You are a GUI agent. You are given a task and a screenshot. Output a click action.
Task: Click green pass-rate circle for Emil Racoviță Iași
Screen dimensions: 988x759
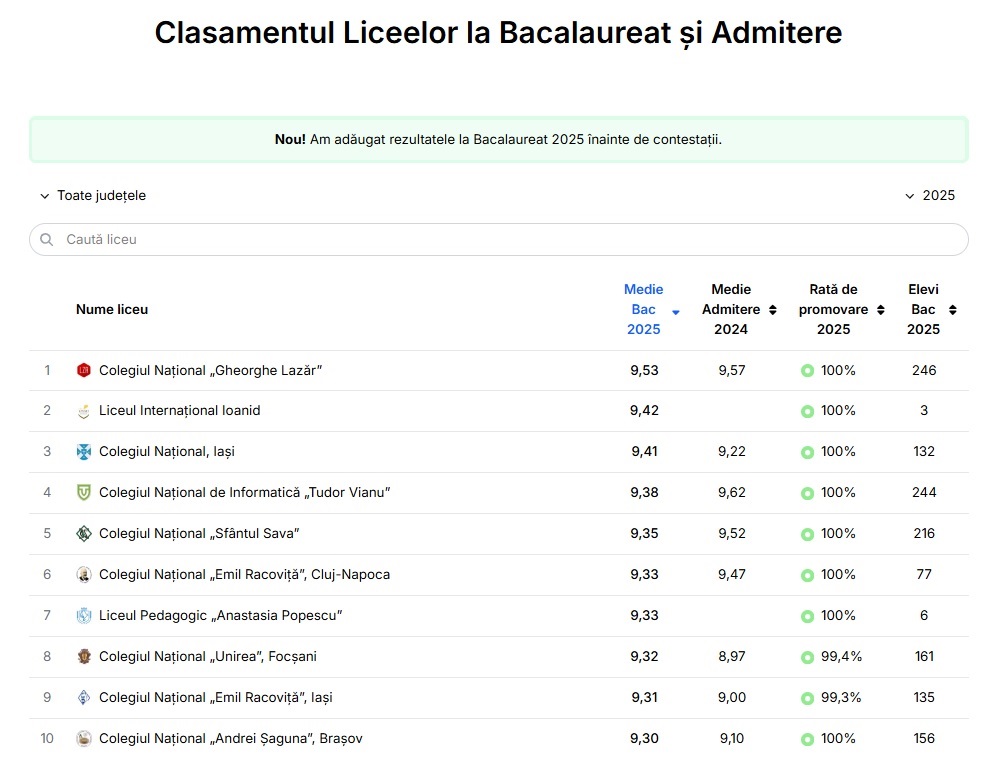tap(807, 699)
